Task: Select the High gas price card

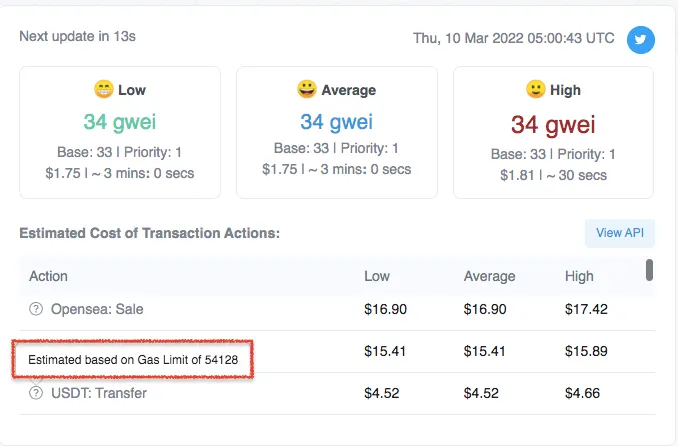Action: [x=553, y=133]
